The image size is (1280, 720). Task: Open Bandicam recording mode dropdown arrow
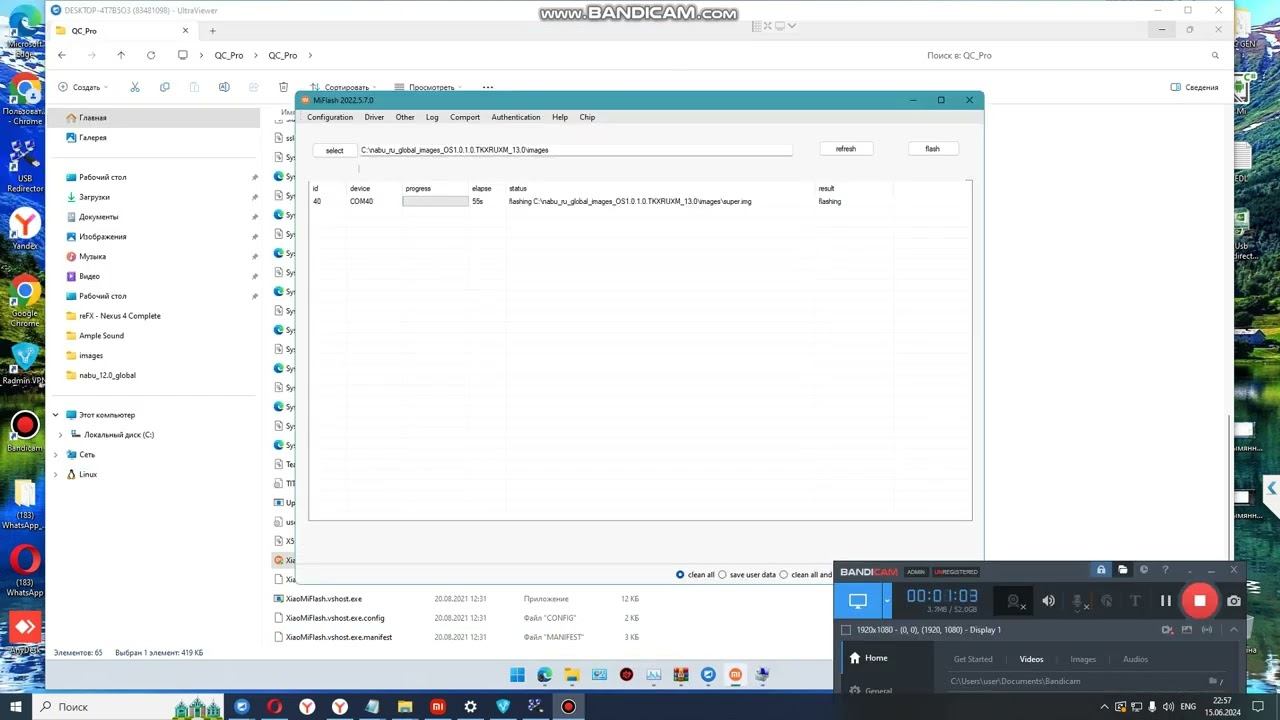click(887, 601)
